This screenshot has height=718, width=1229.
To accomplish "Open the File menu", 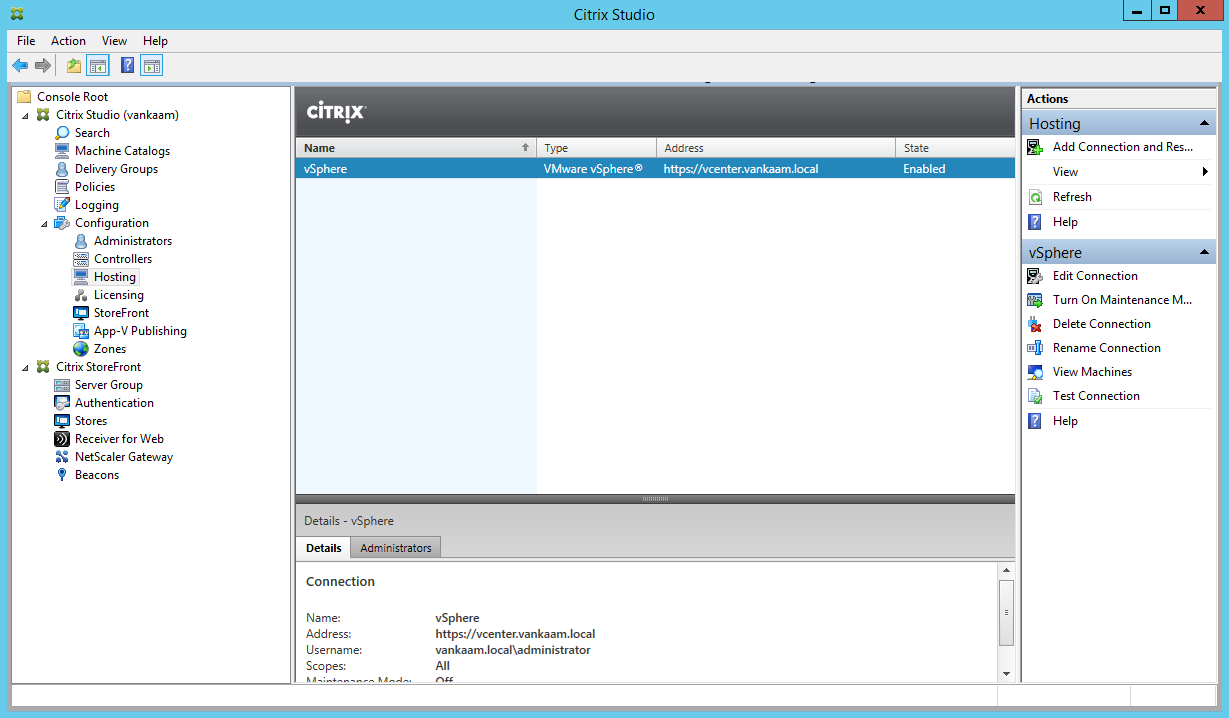I will [26, 41].
